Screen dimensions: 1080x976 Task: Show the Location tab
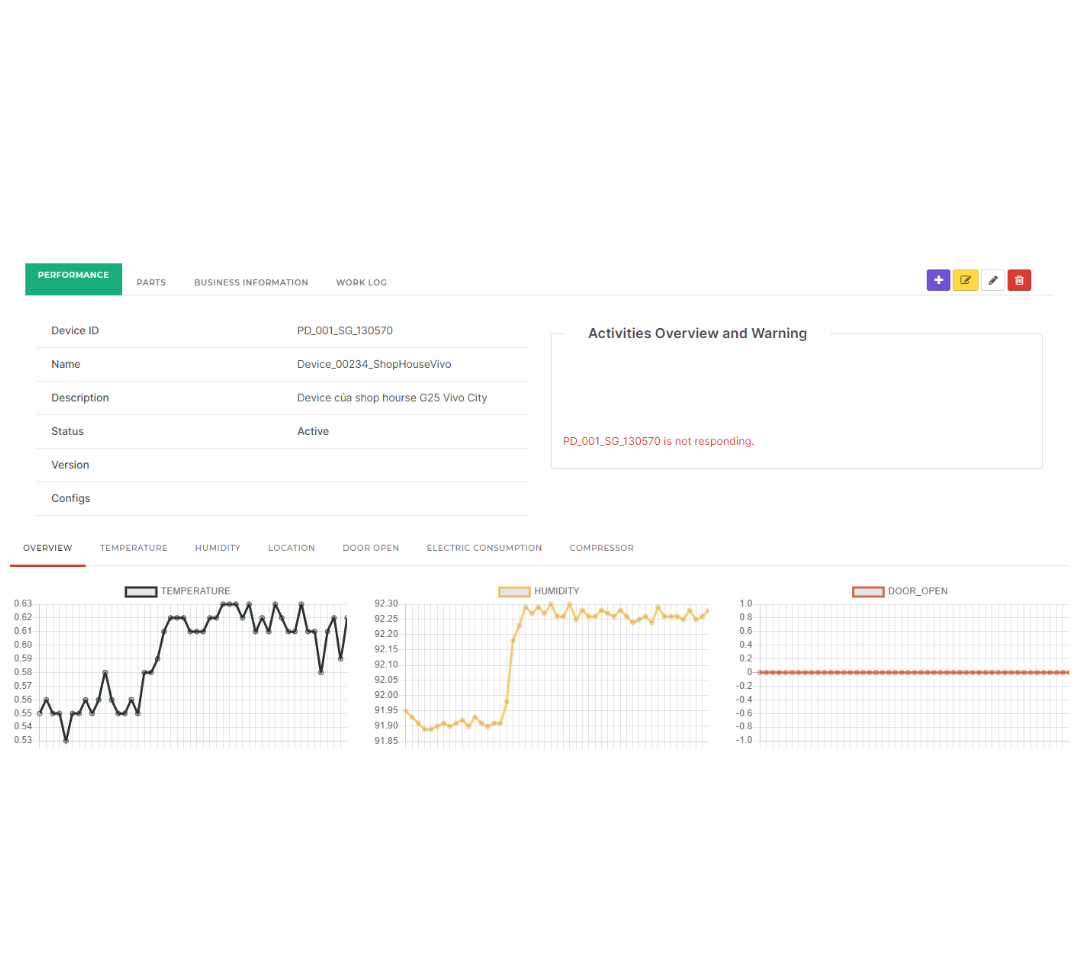click(291, 548)
